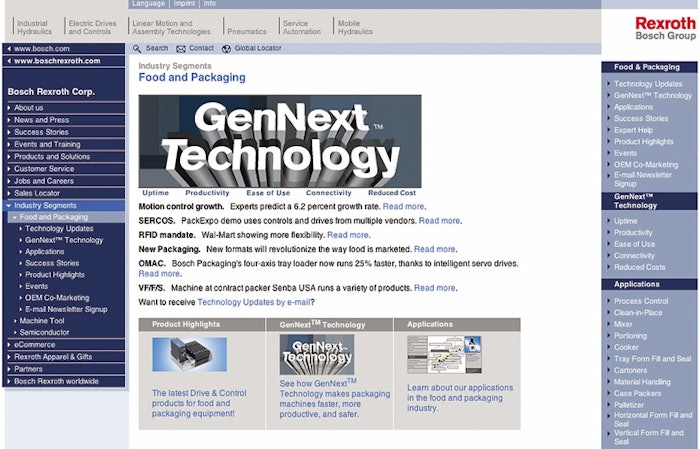Open Electric Drives and Controls tab
The image size is (700, 449).
pos(92,27)
